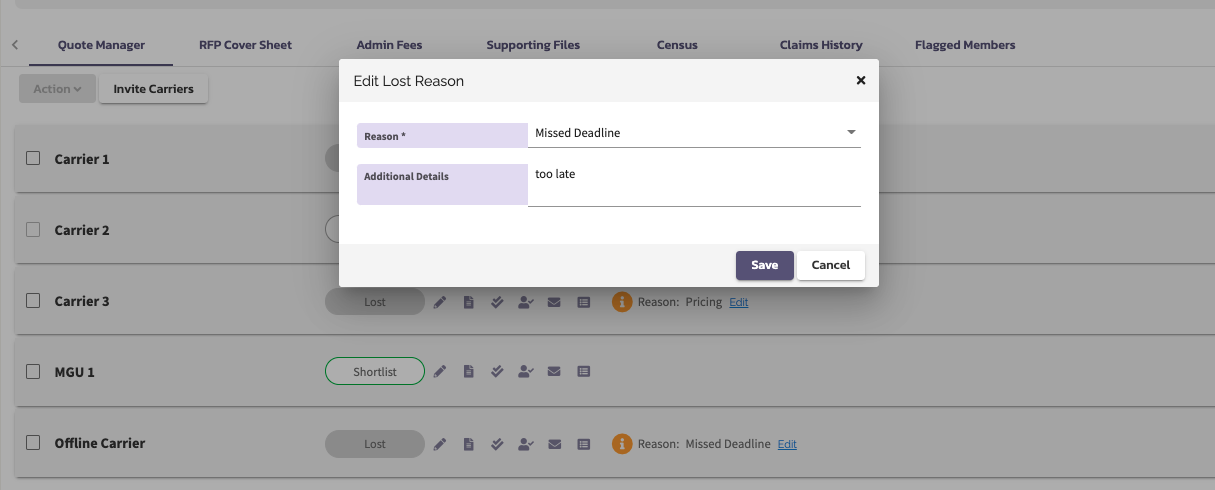1215x490 pixels.
Task: Click the Shortlist status pill for MGU 1
Action: click(375, 371)
